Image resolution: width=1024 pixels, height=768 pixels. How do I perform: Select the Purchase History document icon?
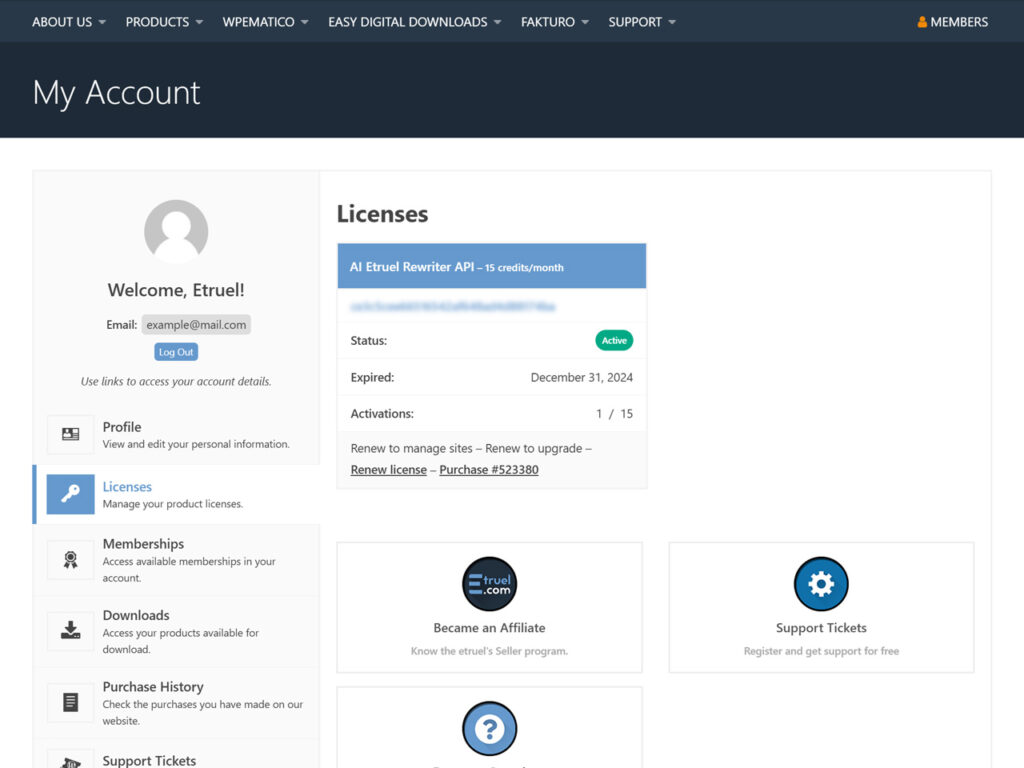(70, 702)
